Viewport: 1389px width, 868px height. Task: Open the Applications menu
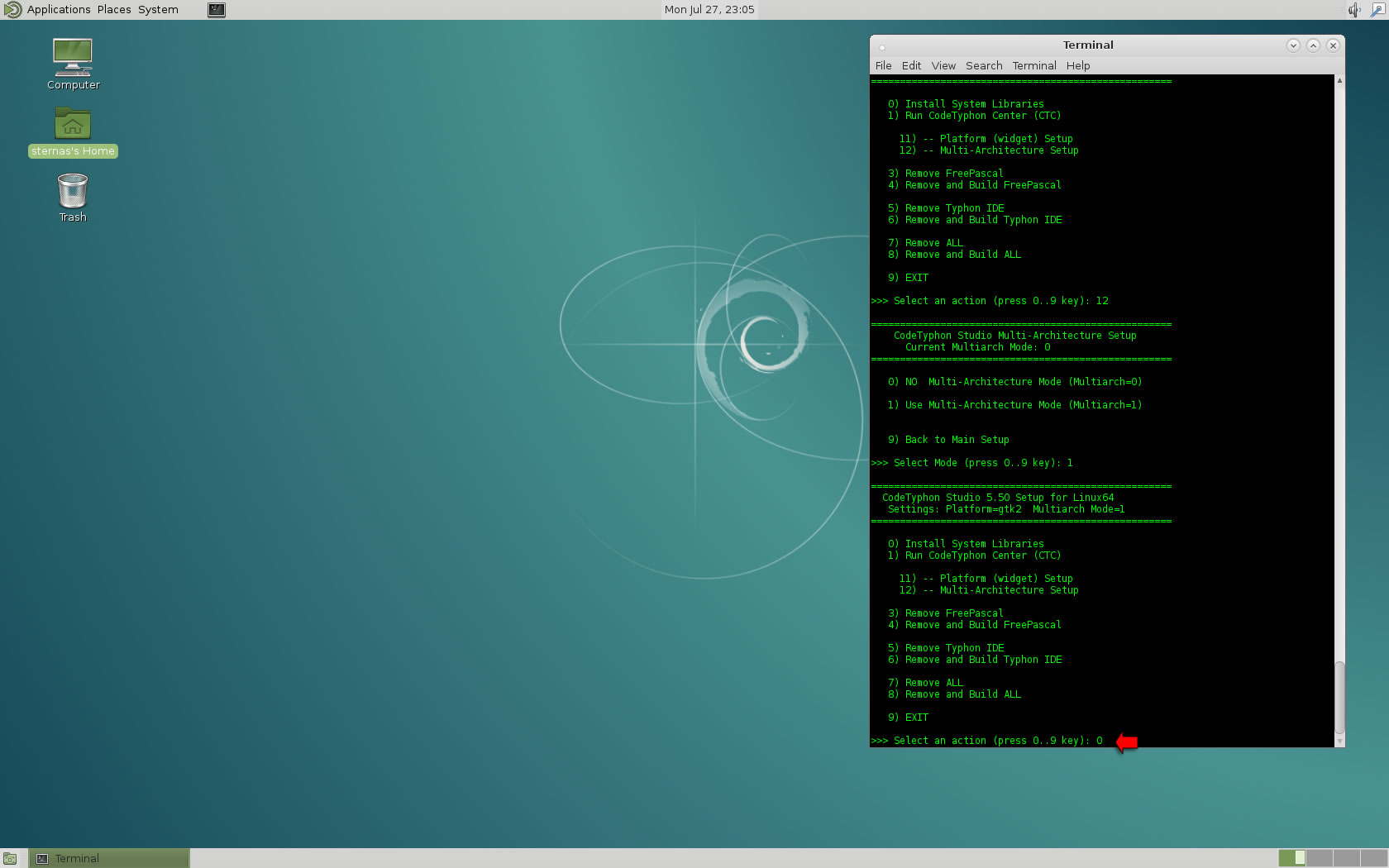(x=59, y=10)
